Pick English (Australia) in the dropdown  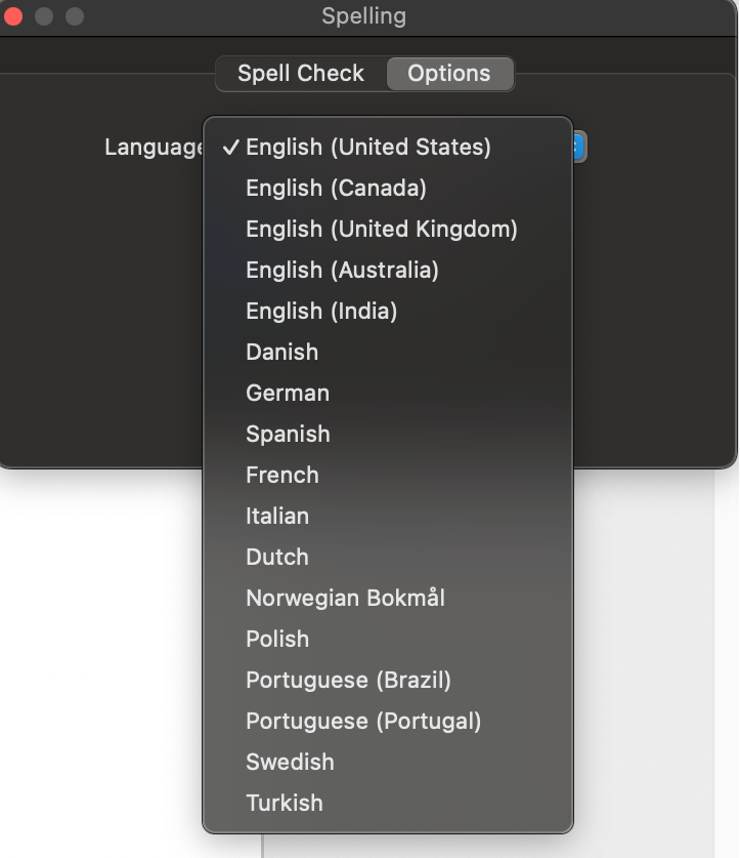tap(342, 270)
